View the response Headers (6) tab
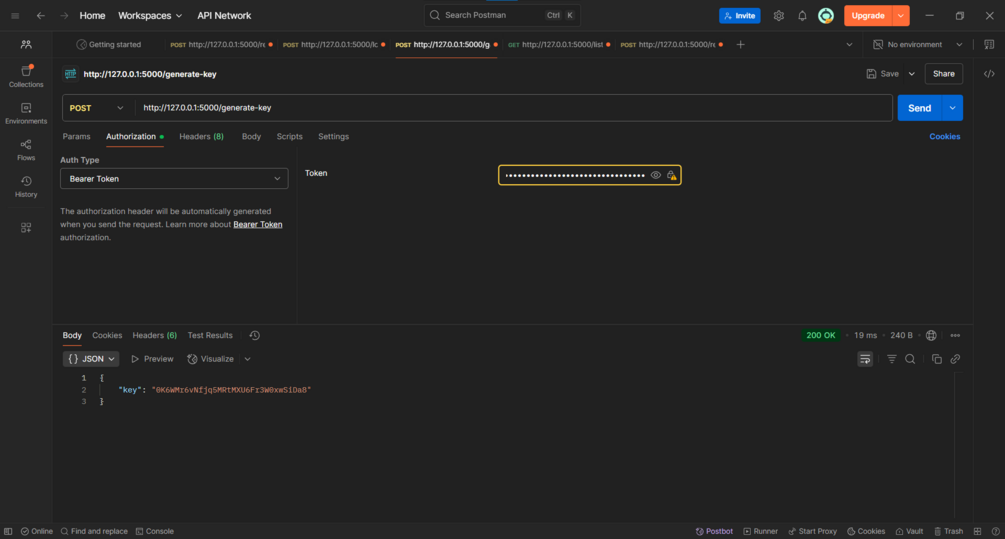1005x539 pixels. (x=154, y=335)
